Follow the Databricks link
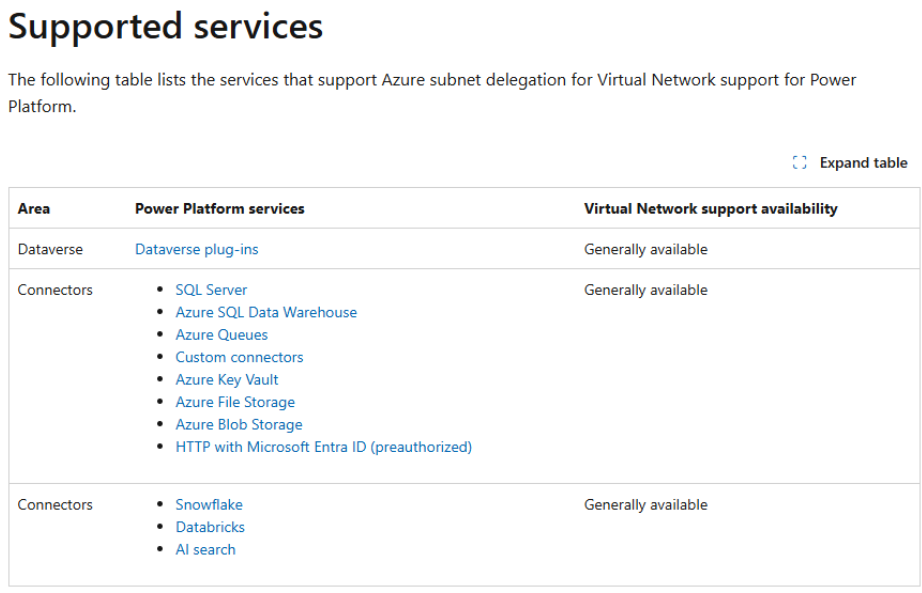This screenshot has width=922, height=593. coord(210,527)
